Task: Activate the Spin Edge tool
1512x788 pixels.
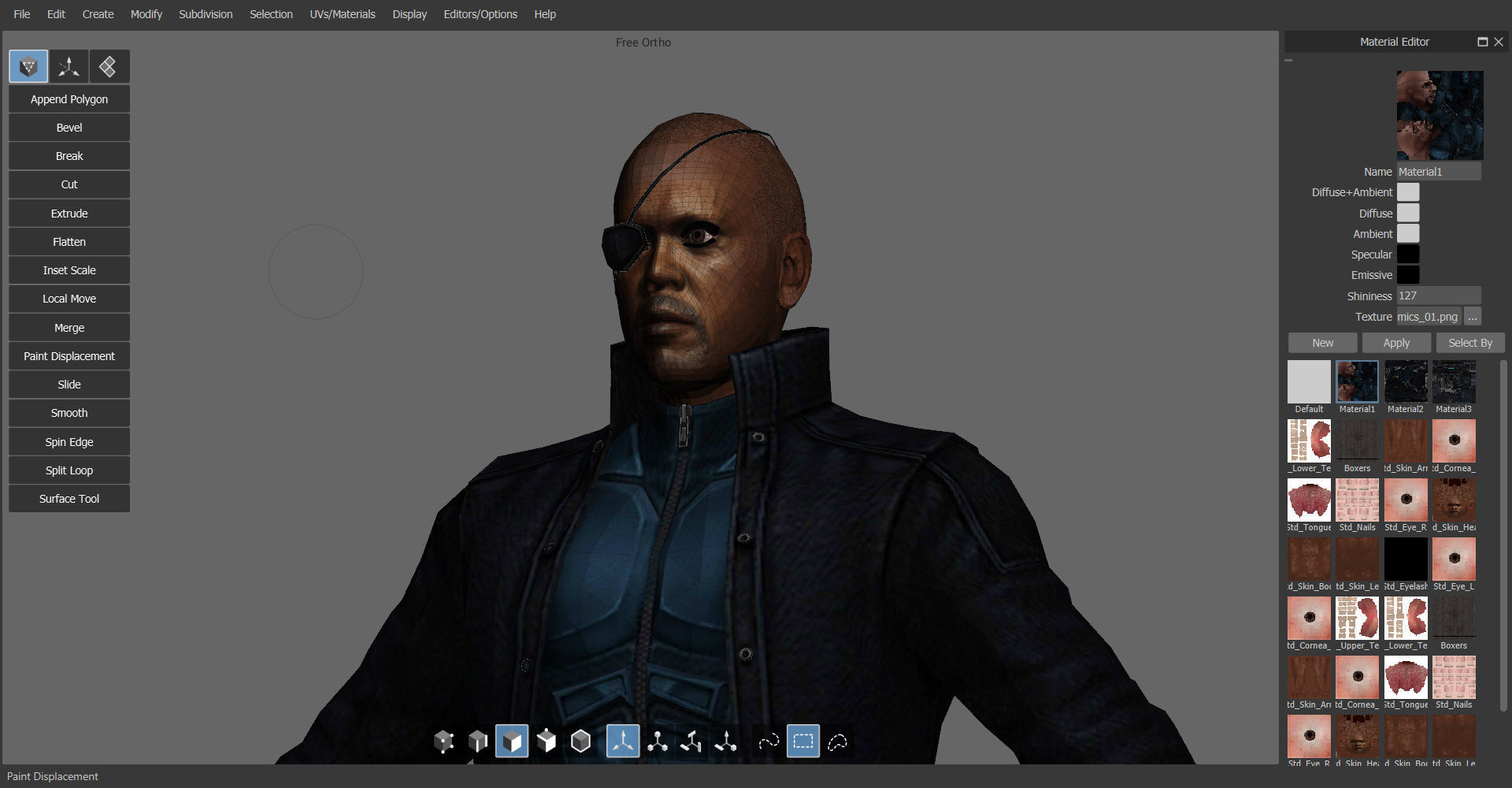Action: point(69,442)
